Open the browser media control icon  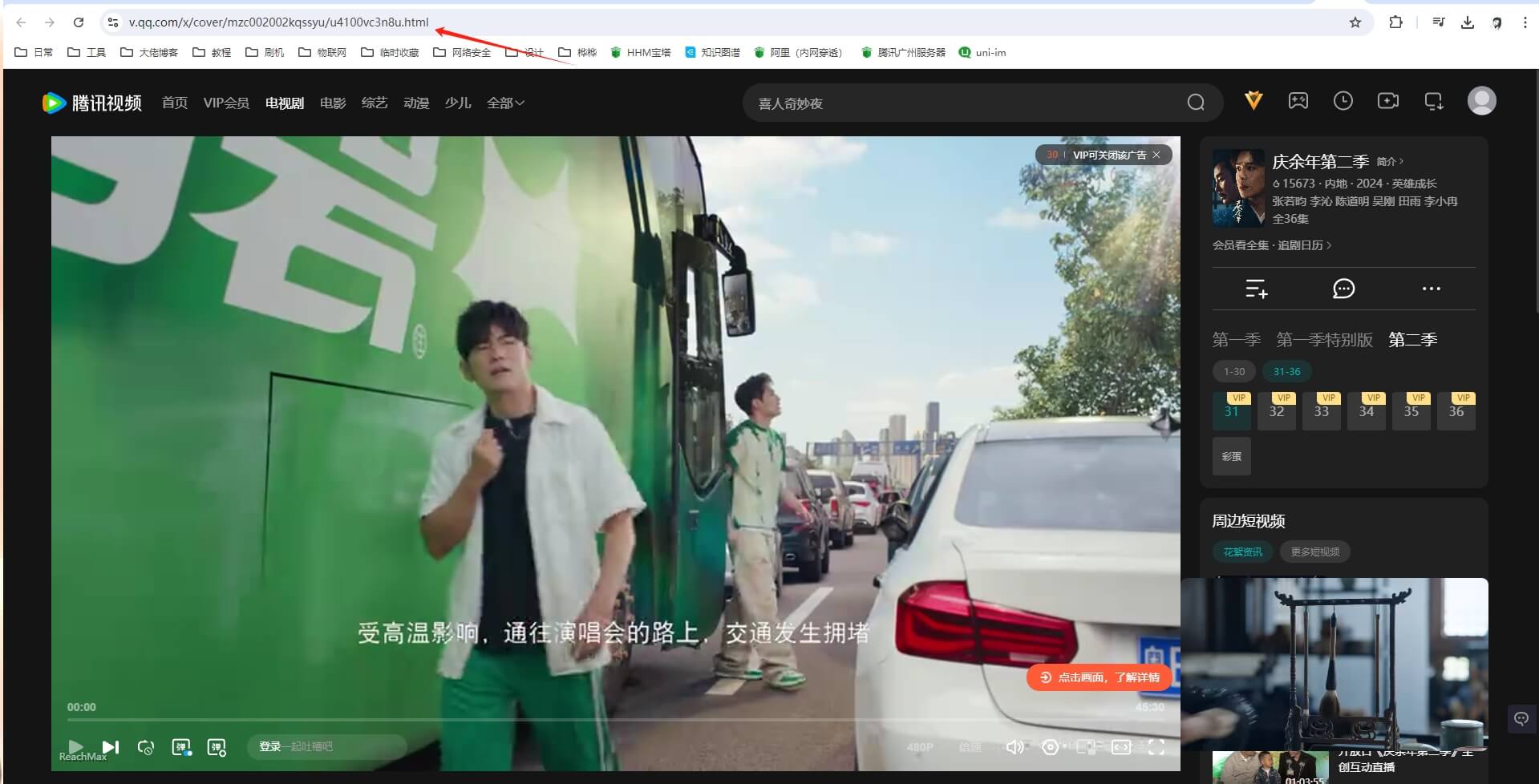tap(1439, 22)
